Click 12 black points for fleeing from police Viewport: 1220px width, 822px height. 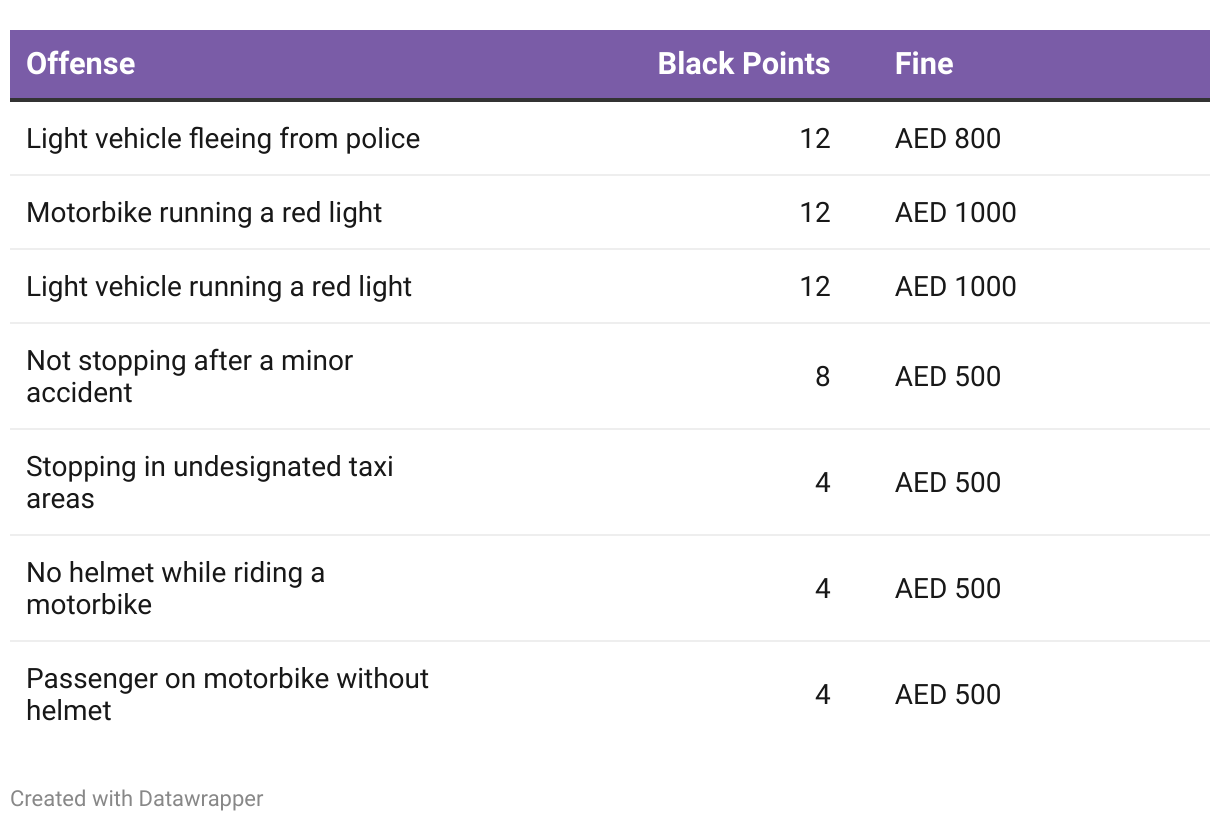pos(815,138)
